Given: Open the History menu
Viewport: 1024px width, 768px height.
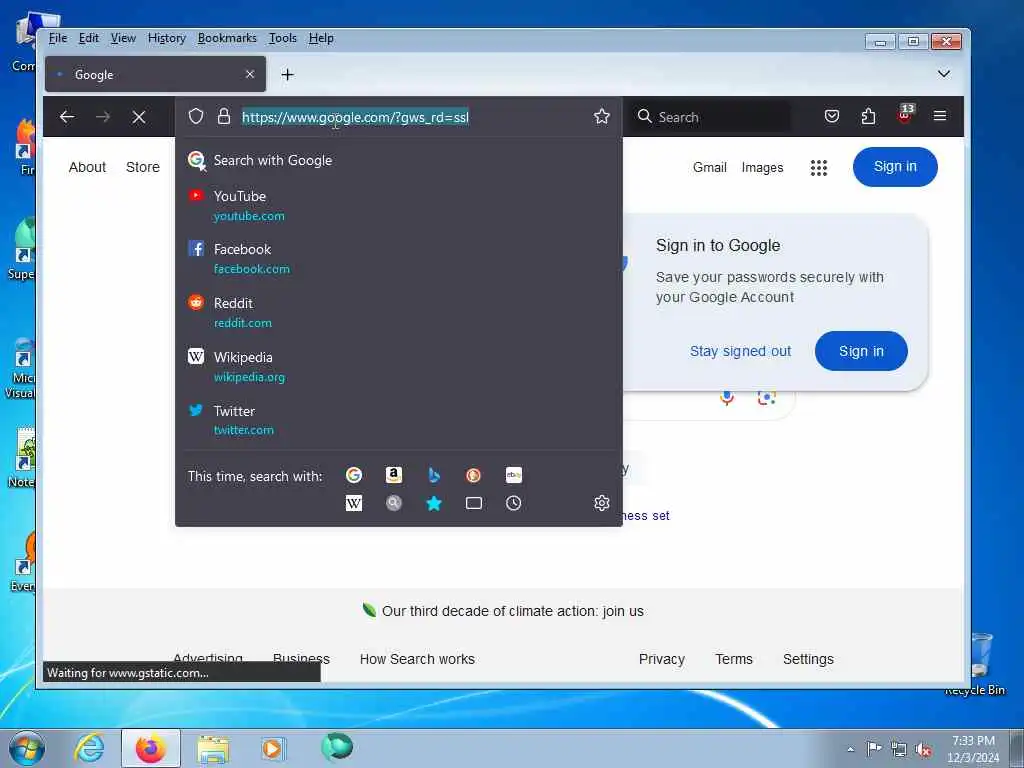Looking at the screenshot, I should pyautogui.click(x=167, y=38).
